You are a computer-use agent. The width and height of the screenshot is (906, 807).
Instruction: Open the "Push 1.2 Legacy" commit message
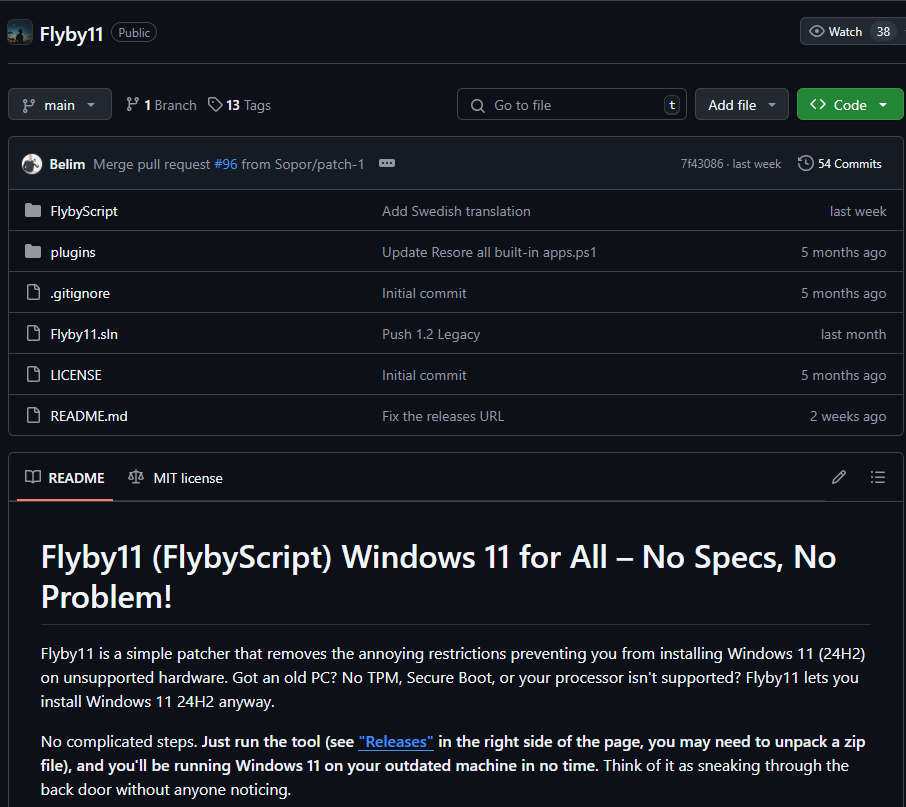[x=430, y=334]
